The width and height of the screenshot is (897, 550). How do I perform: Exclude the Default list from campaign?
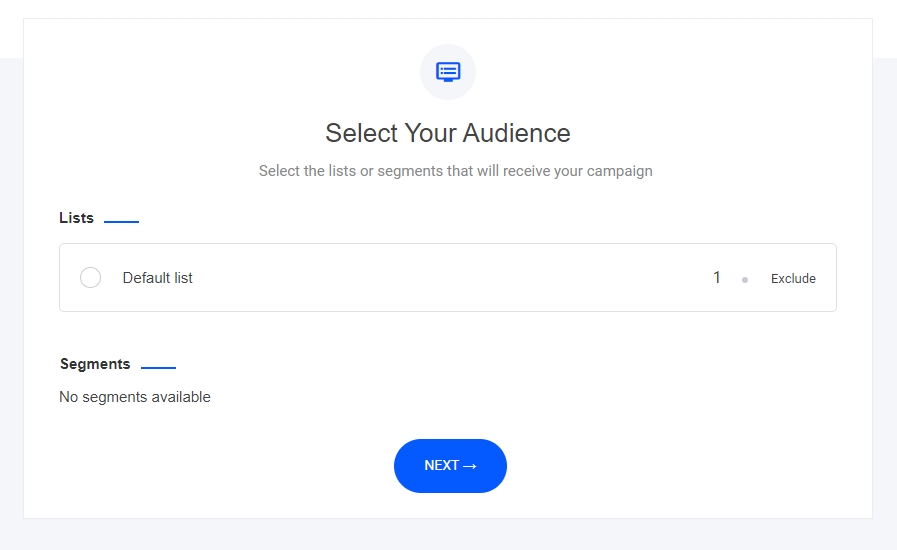pyautogui.click(x=793, y=279)
